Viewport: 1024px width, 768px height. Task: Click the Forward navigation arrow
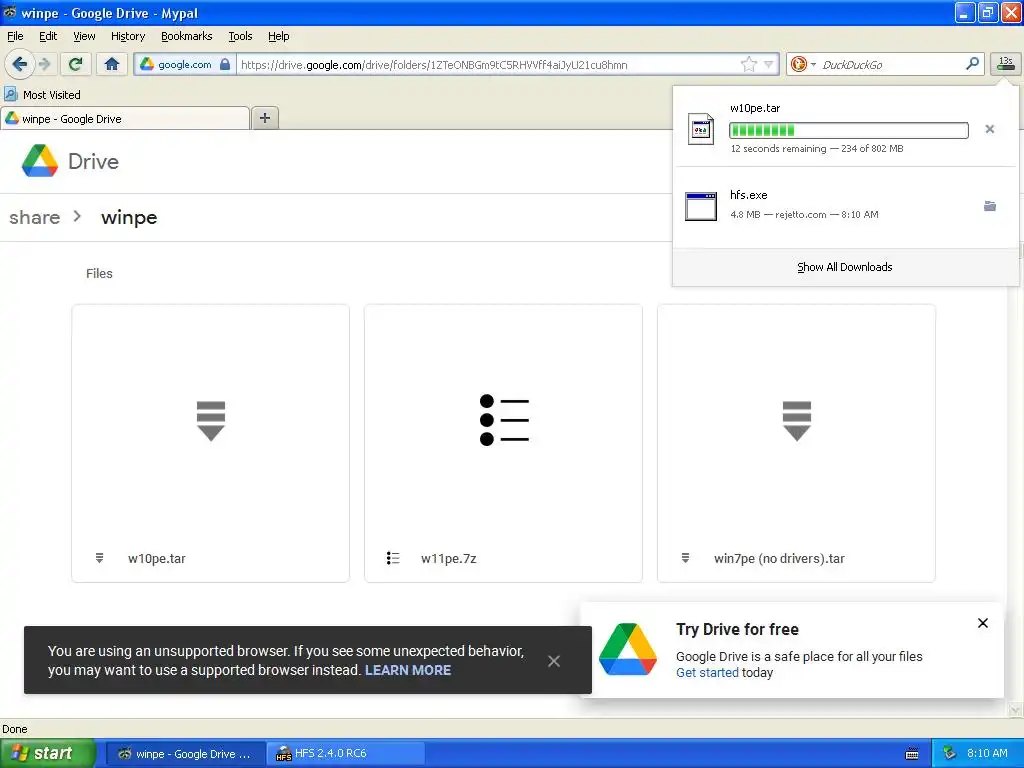pyautogui.click(x=44, y=64)
